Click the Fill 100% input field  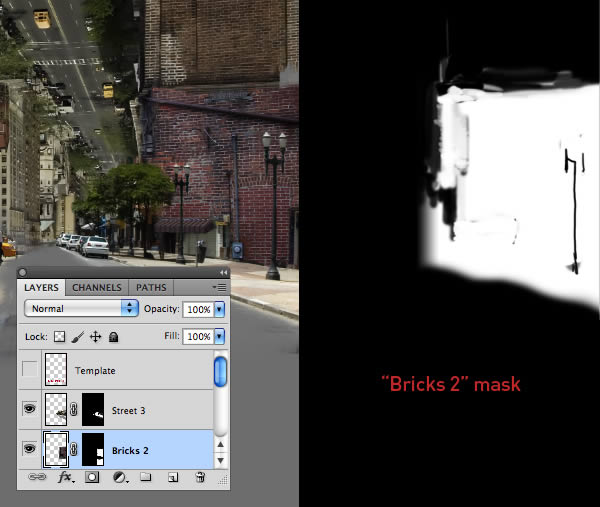coord(199,336)
